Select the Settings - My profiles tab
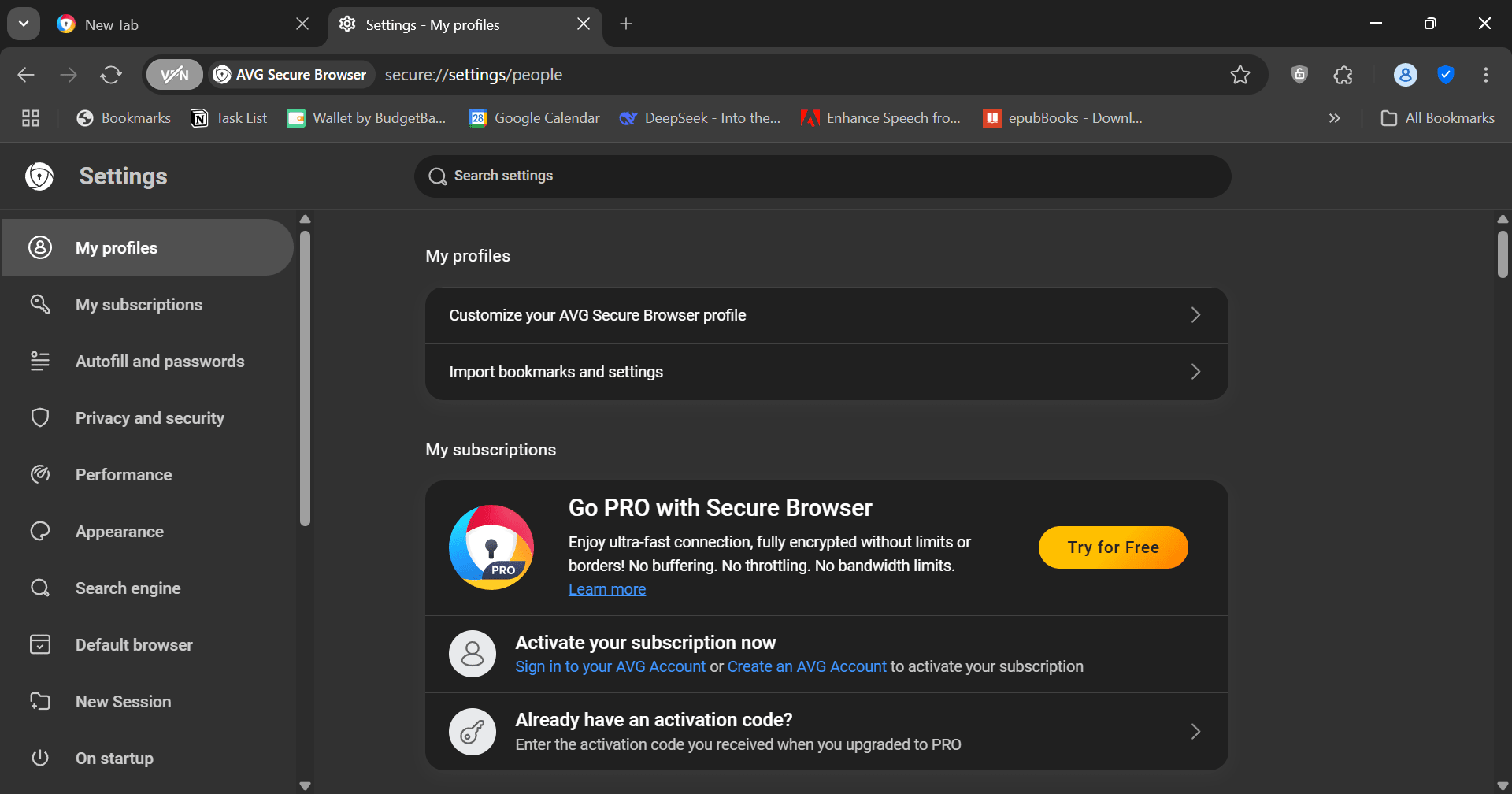This screenshot has width=1512, height=794. [x=465, y=24]
